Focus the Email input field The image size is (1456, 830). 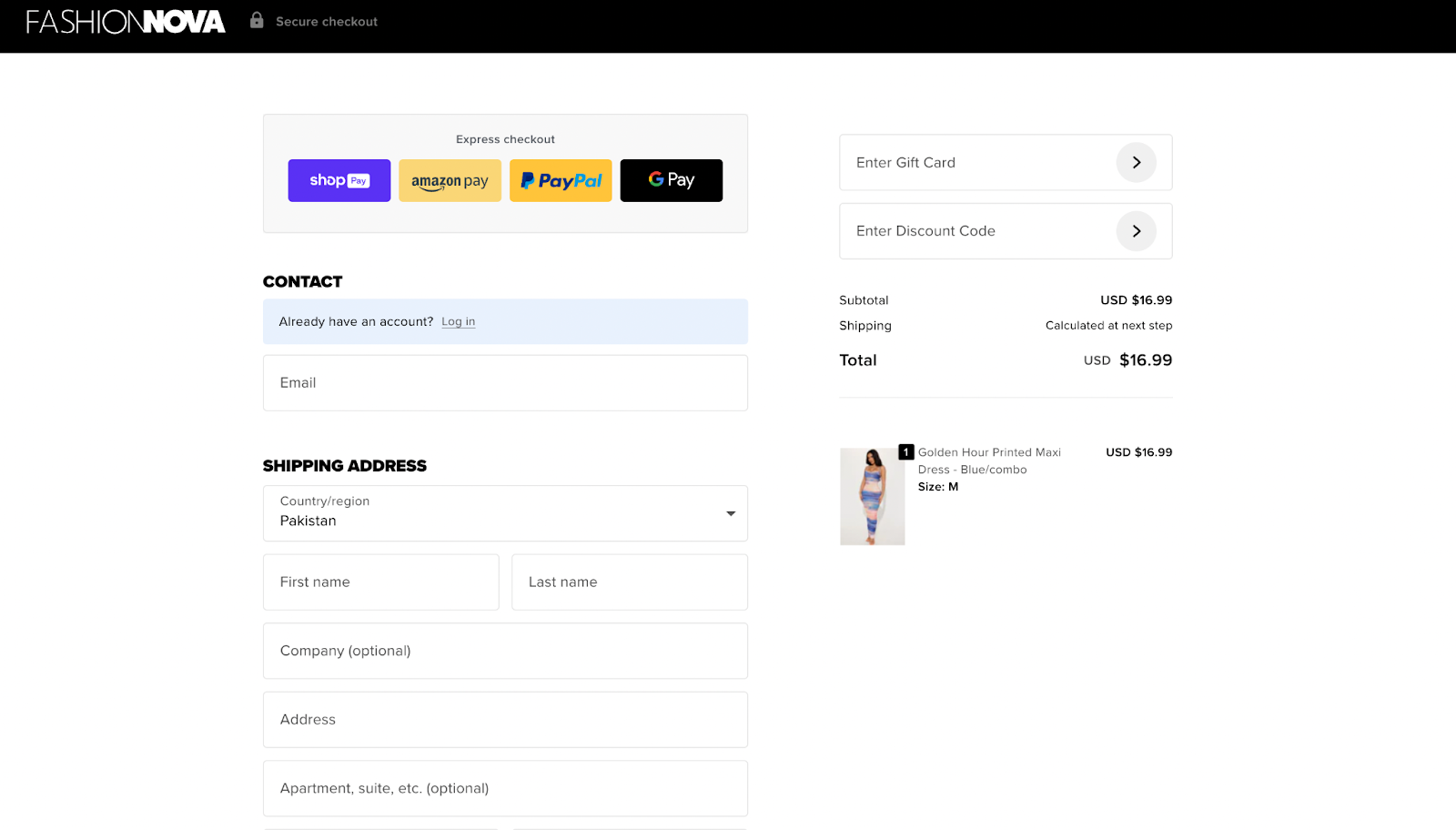[505, 383]
